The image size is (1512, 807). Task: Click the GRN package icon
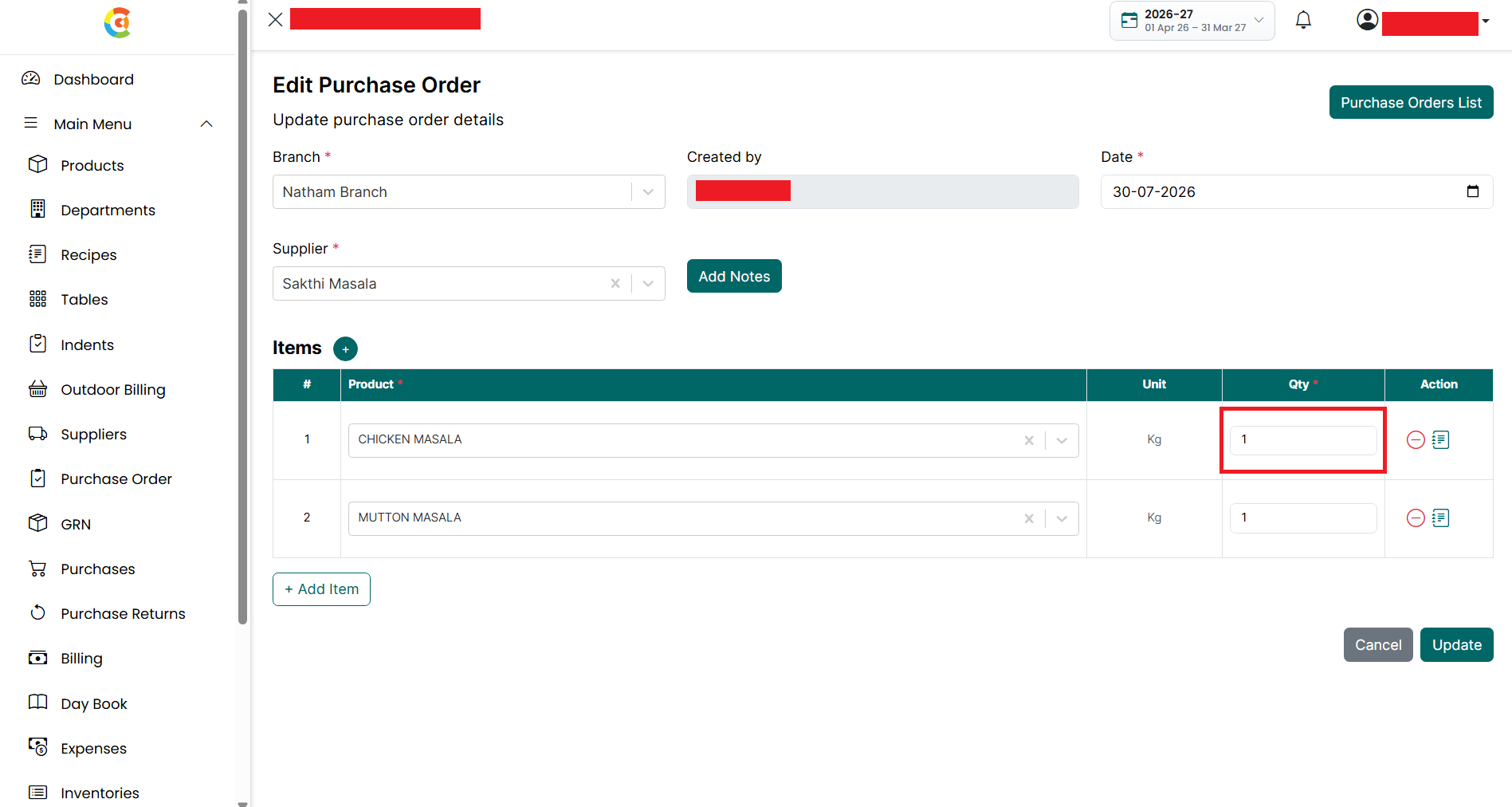[x=37, y=523]
